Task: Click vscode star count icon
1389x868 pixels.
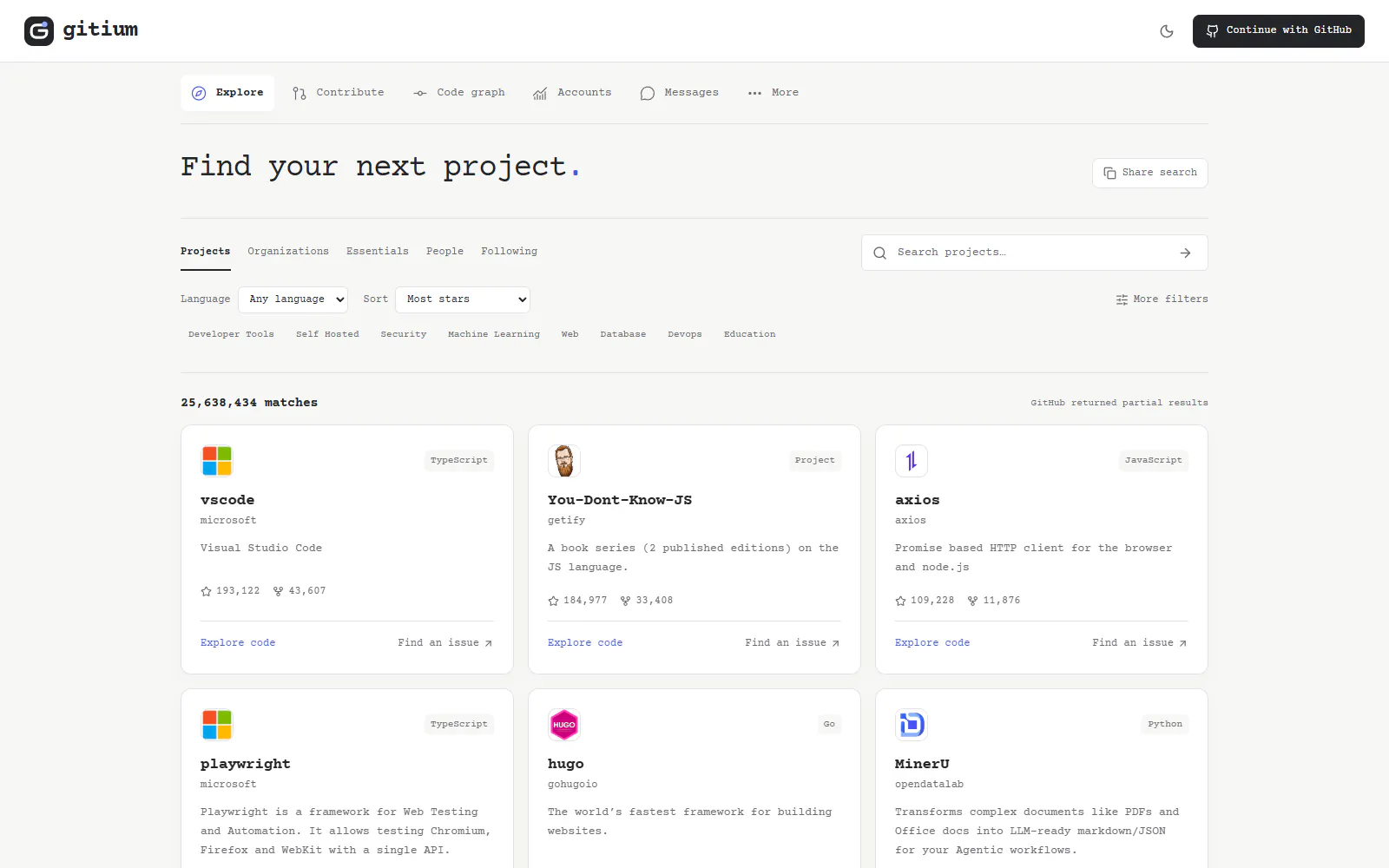Action: point(206,591)
